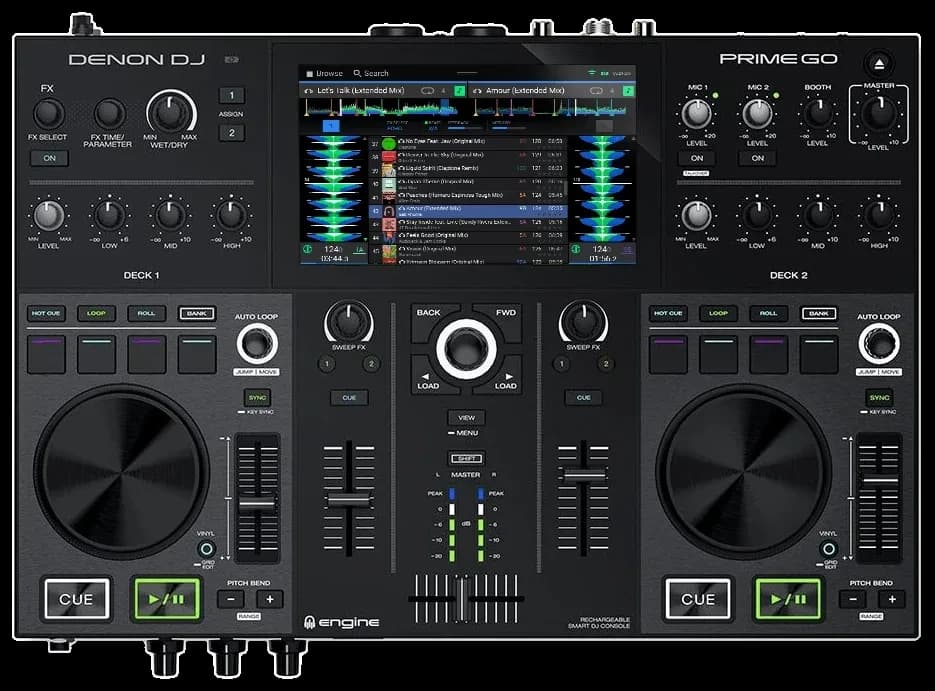Tap the eject button beside PRIME GO logo
This screenshot has height=691, width=935.
coord(879,63)
